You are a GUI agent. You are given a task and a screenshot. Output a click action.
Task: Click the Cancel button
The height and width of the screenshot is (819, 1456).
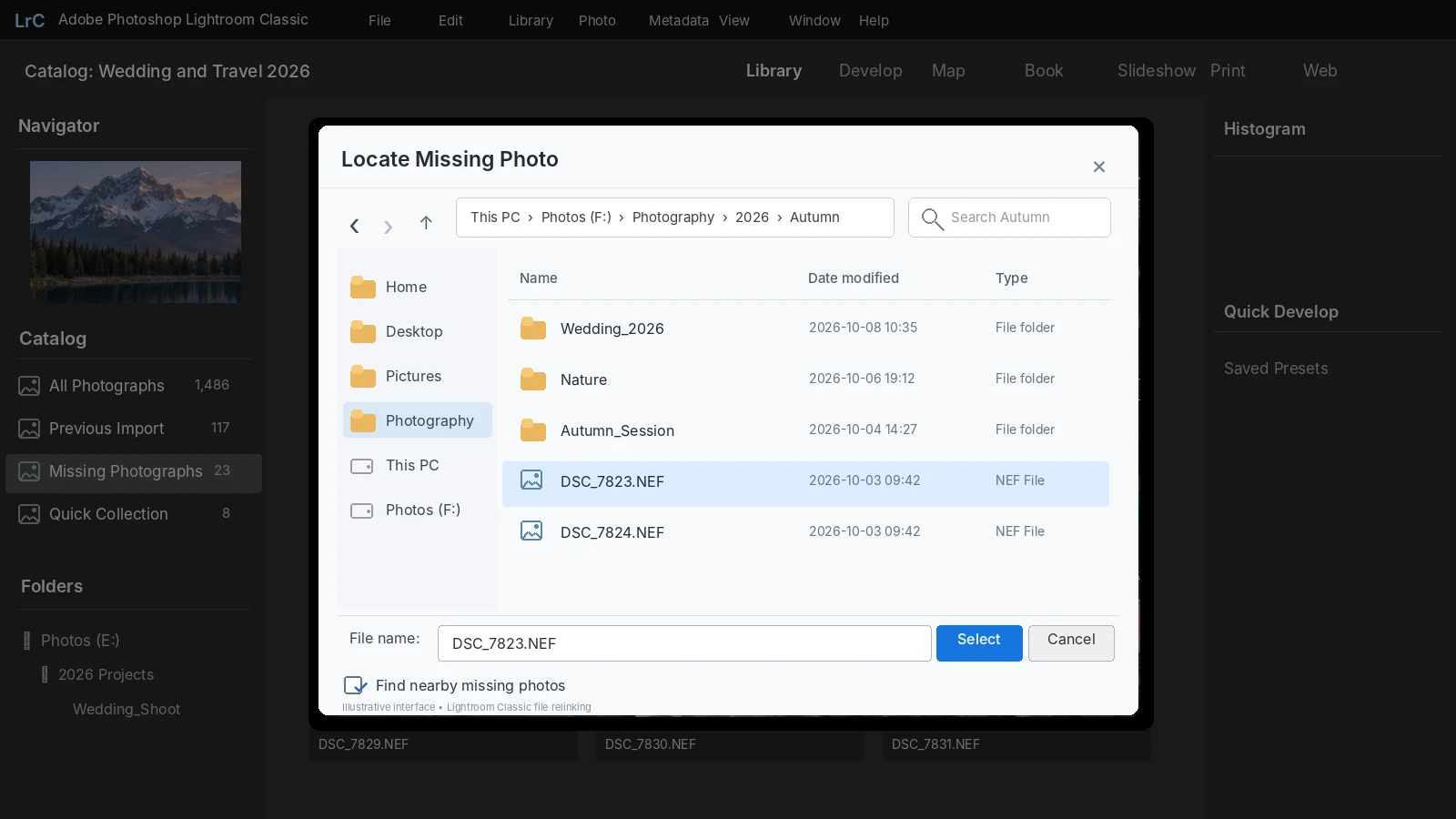click(1071, 643)
